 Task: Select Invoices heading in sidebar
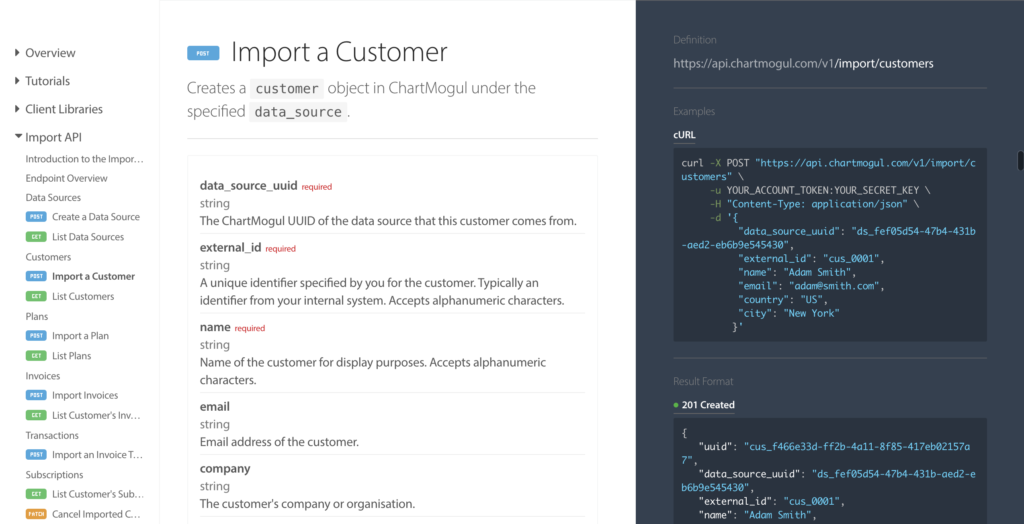[x=42, y=376]
